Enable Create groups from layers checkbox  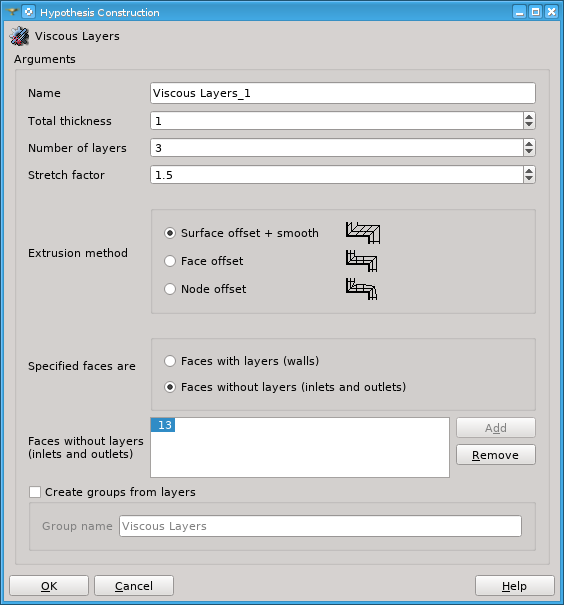click(35, 492)
